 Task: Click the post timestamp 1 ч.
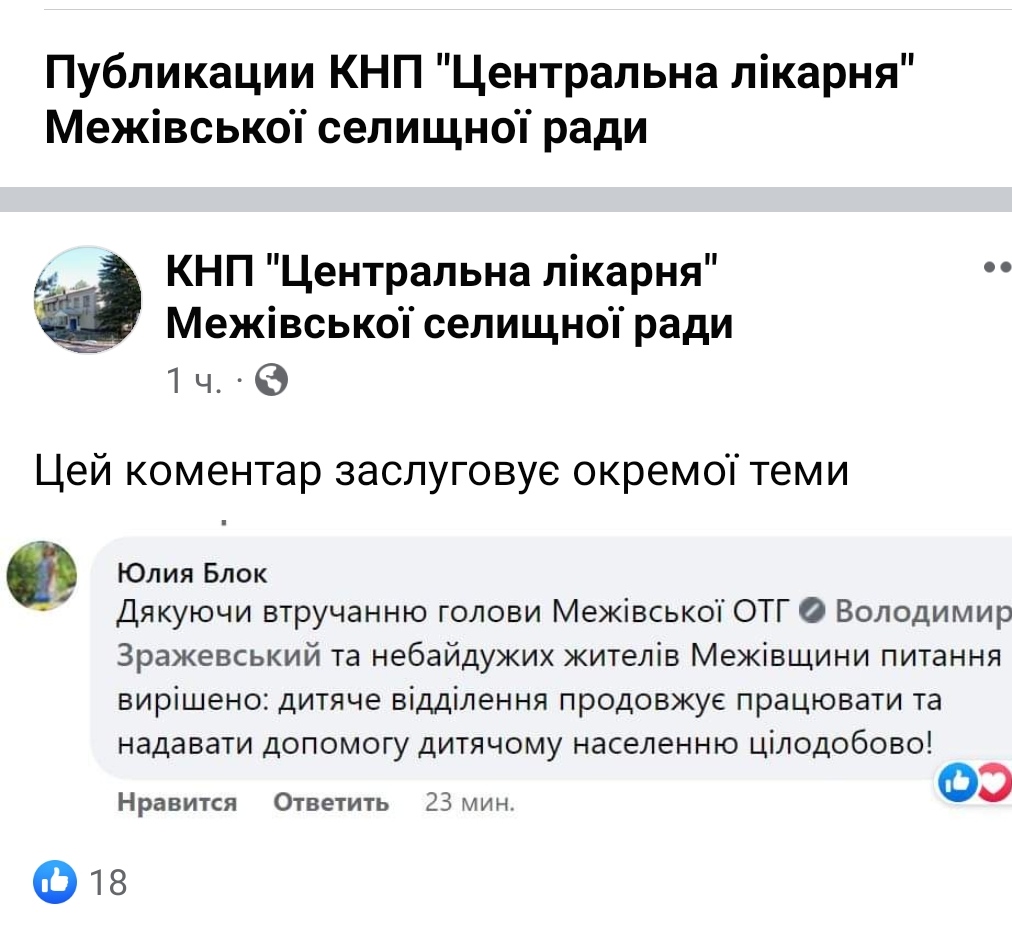(194, 380)
